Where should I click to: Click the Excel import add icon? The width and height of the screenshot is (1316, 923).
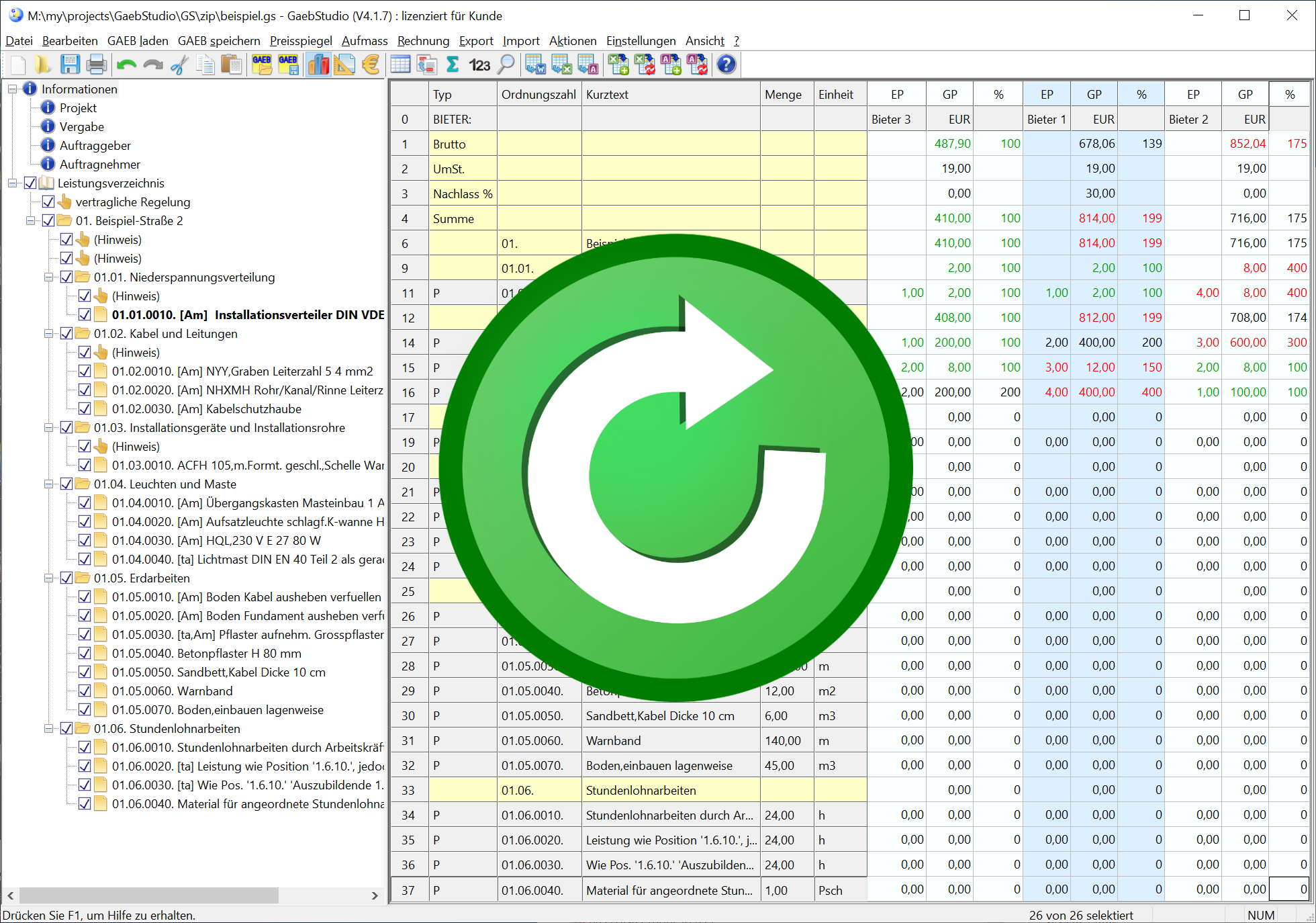coord(618,65)
